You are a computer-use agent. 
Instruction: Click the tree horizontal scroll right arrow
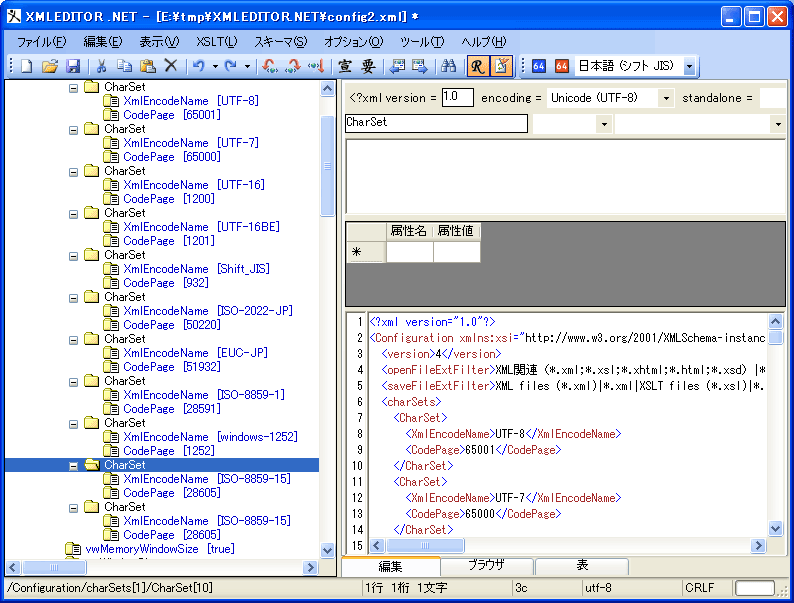click(x=310, y=568)
